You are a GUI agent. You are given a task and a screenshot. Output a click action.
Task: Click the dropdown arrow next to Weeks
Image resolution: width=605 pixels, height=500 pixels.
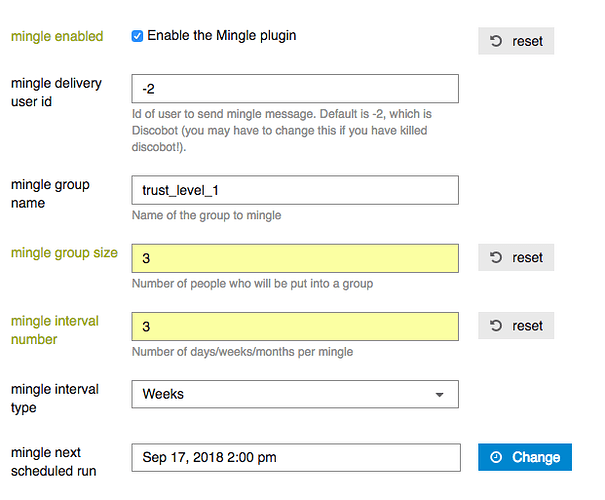pyautogui.click(x=439, y=395)
